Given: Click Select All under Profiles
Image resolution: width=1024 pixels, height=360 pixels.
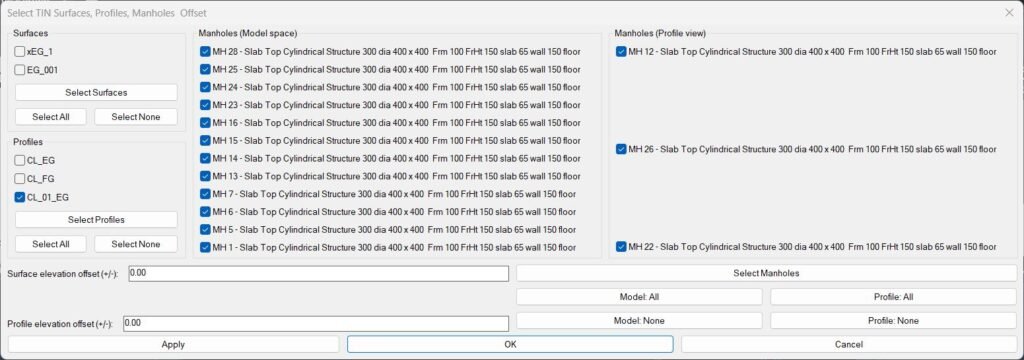Looking at the screenshot, I should [x=51, y=244].
